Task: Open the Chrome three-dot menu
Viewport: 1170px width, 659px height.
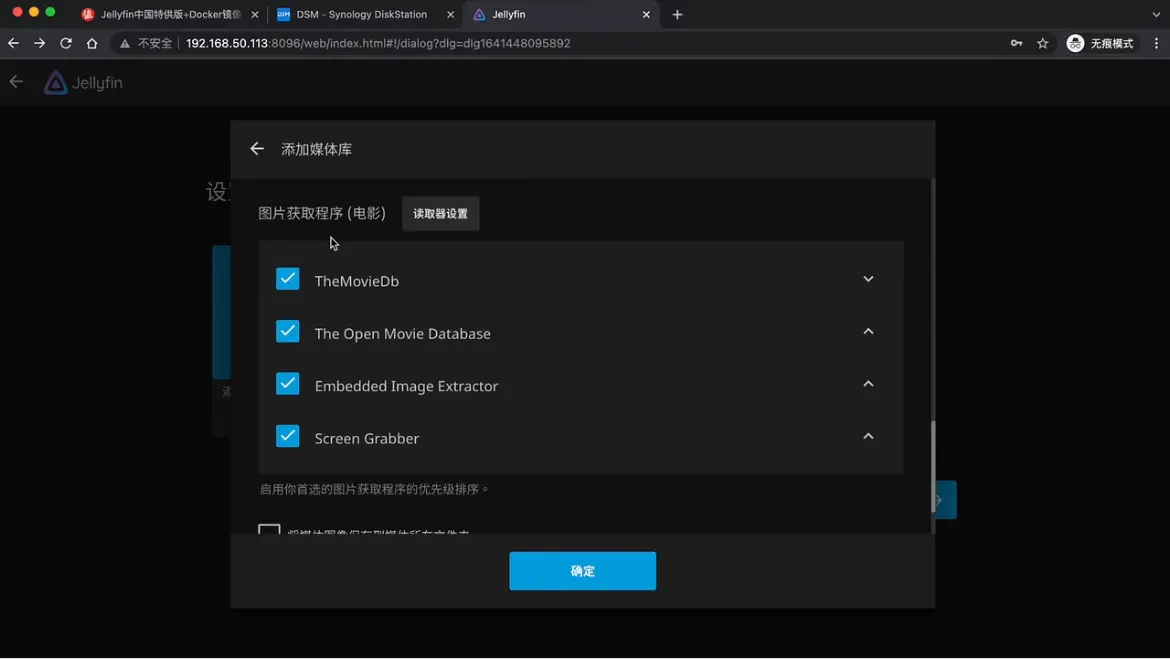Action: coord(1156,43)
